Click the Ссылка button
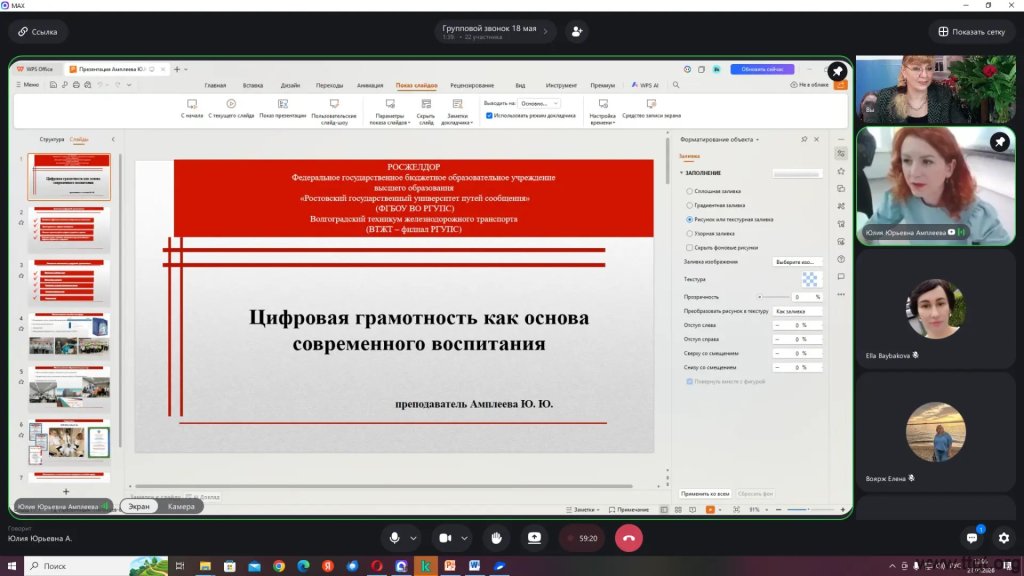This screenshot has width=1024, height=576. pos(38,31)
